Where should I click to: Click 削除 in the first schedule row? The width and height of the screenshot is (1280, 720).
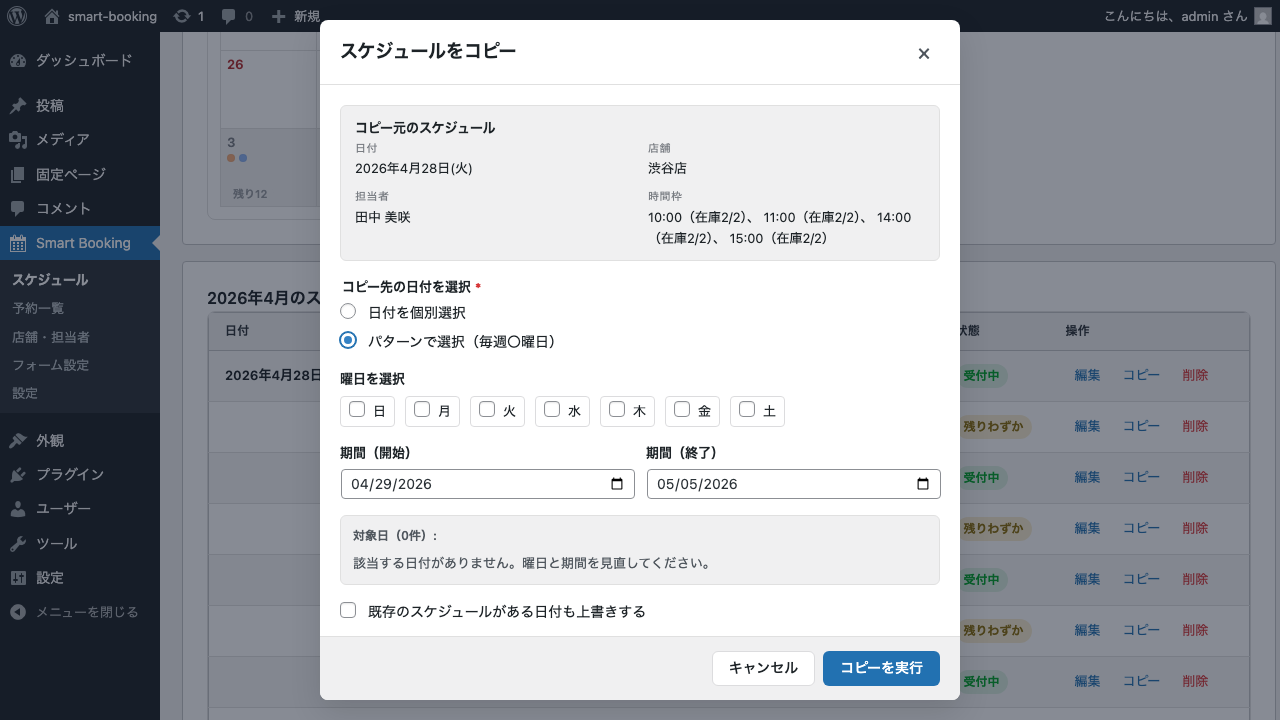point(1195,375)
